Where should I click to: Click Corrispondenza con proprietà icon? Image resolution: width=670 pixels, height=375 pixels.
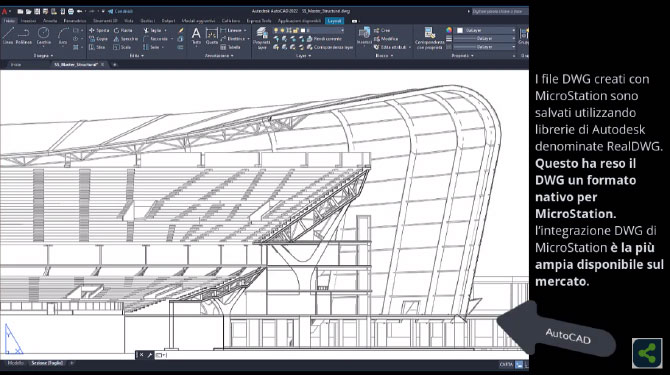[429, 38]
